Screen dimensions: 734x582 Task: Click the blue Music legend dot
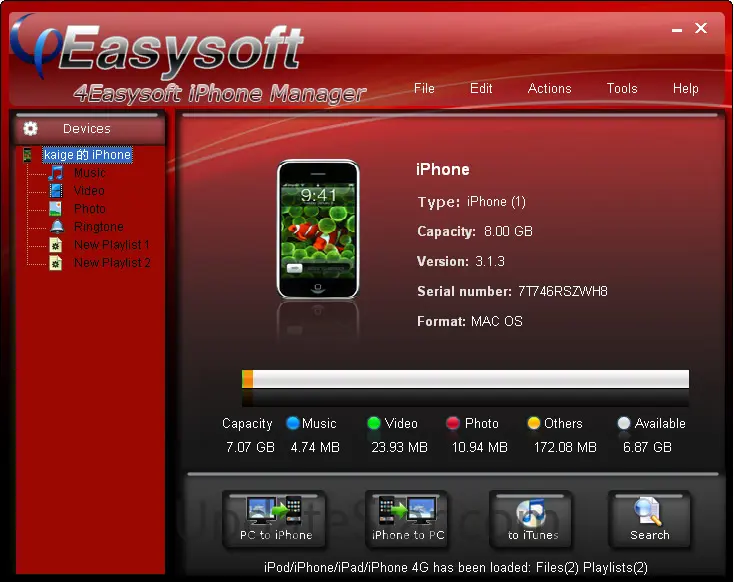[293, 423]
